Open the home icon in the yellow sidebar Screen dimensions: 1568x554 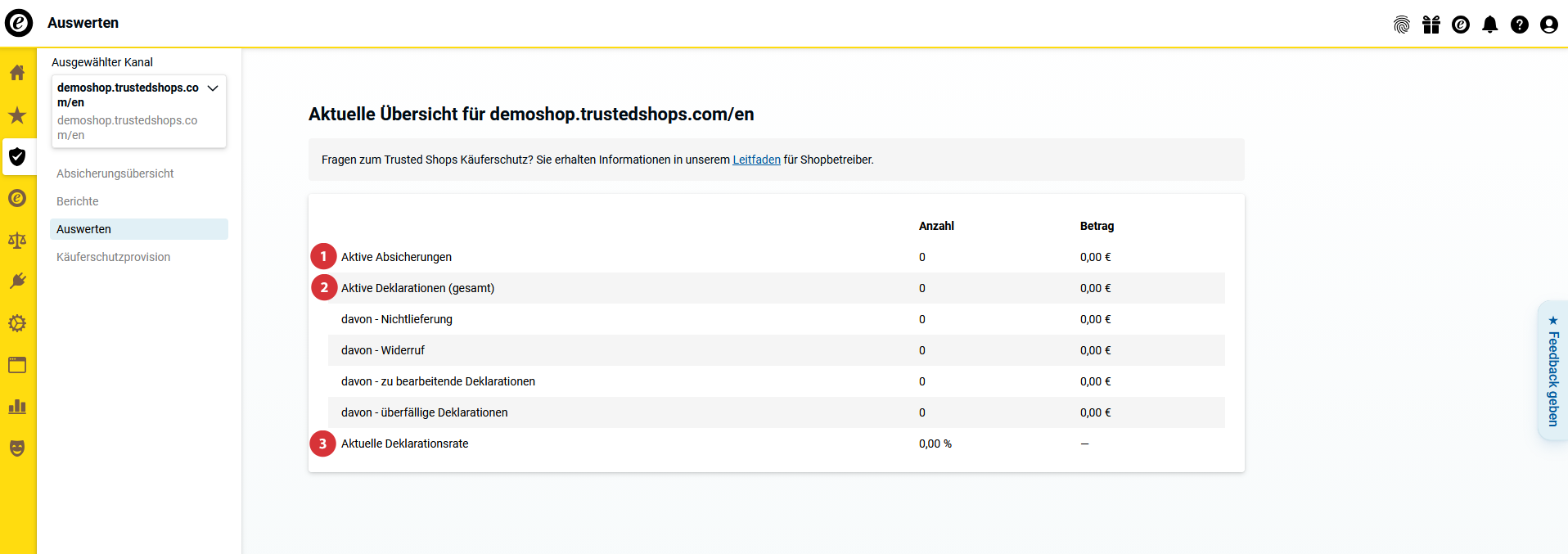[17, 73]
